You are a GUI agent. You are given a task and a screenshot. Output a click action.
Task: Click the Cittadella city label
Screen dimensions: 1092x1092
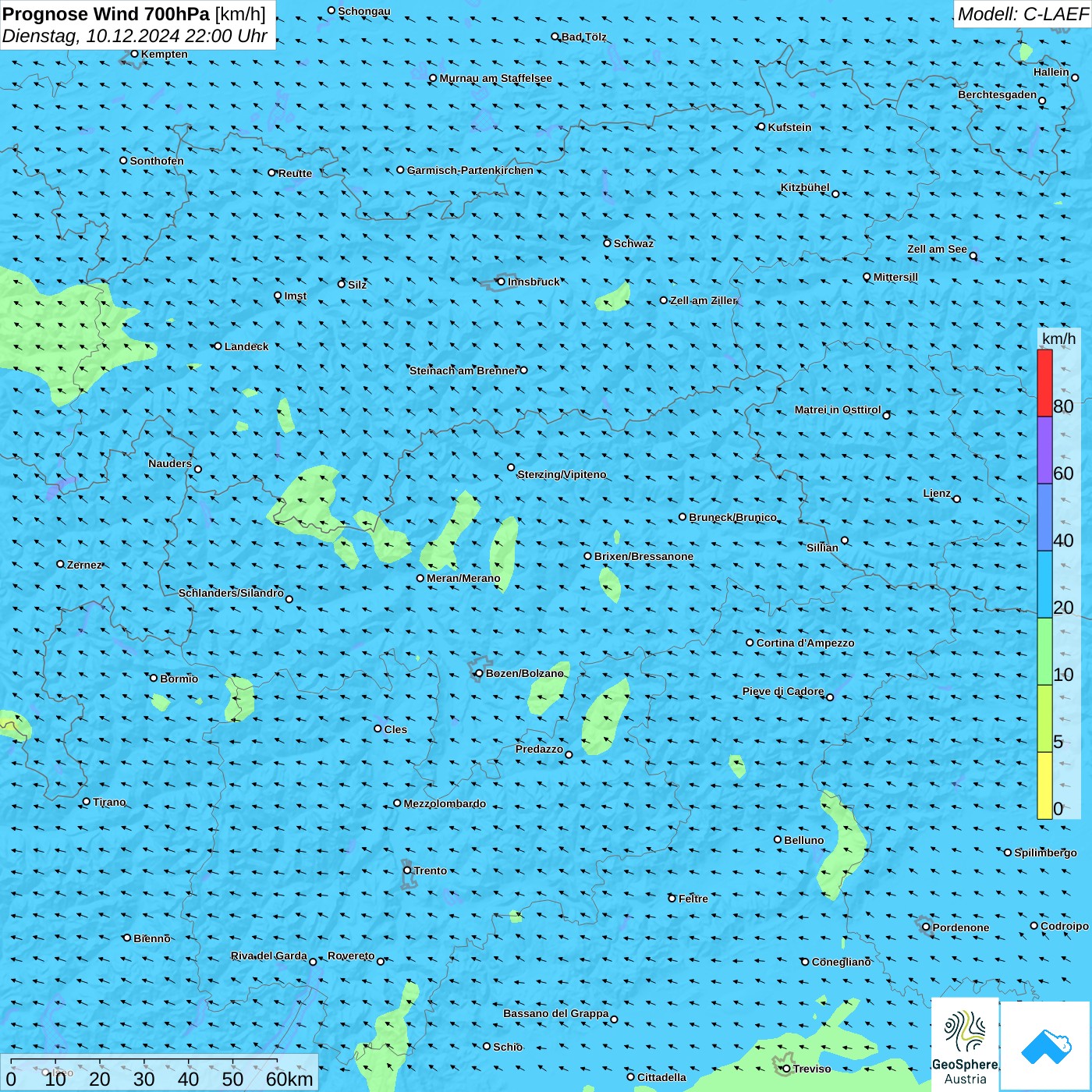point(661,1077)
